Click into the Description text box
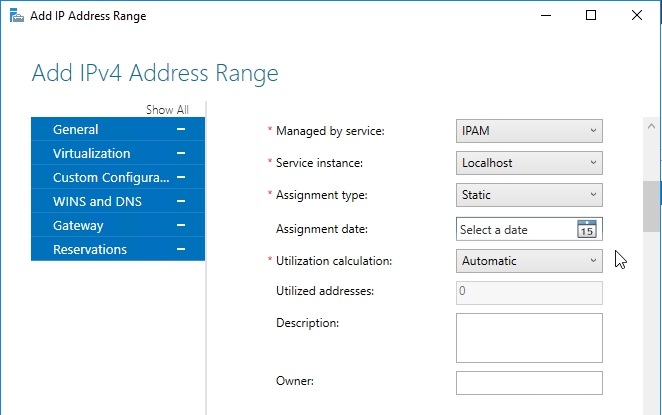The width and height of the screenshot is (662, 415). tap(529, 337)
